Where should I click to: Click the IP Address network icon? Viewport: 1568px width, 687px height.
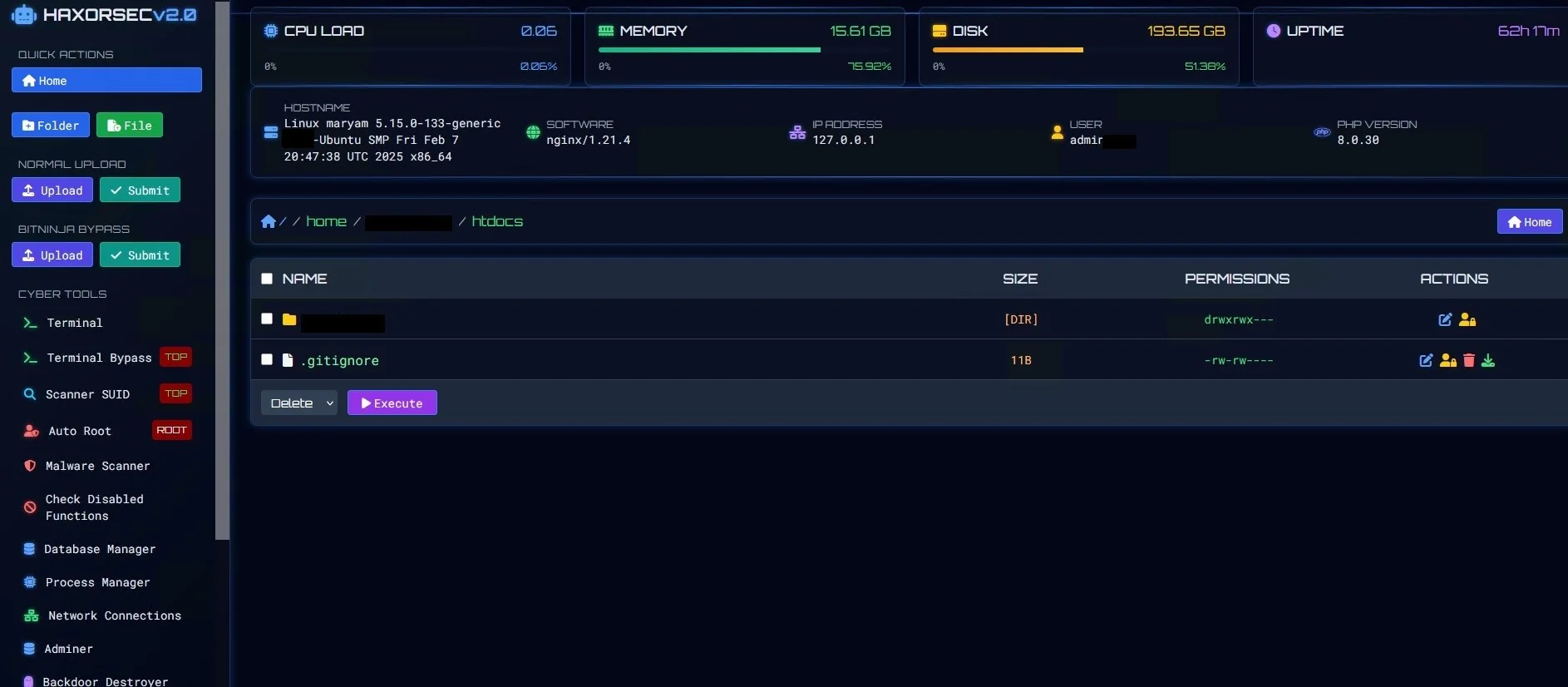(x=797, y=132)
